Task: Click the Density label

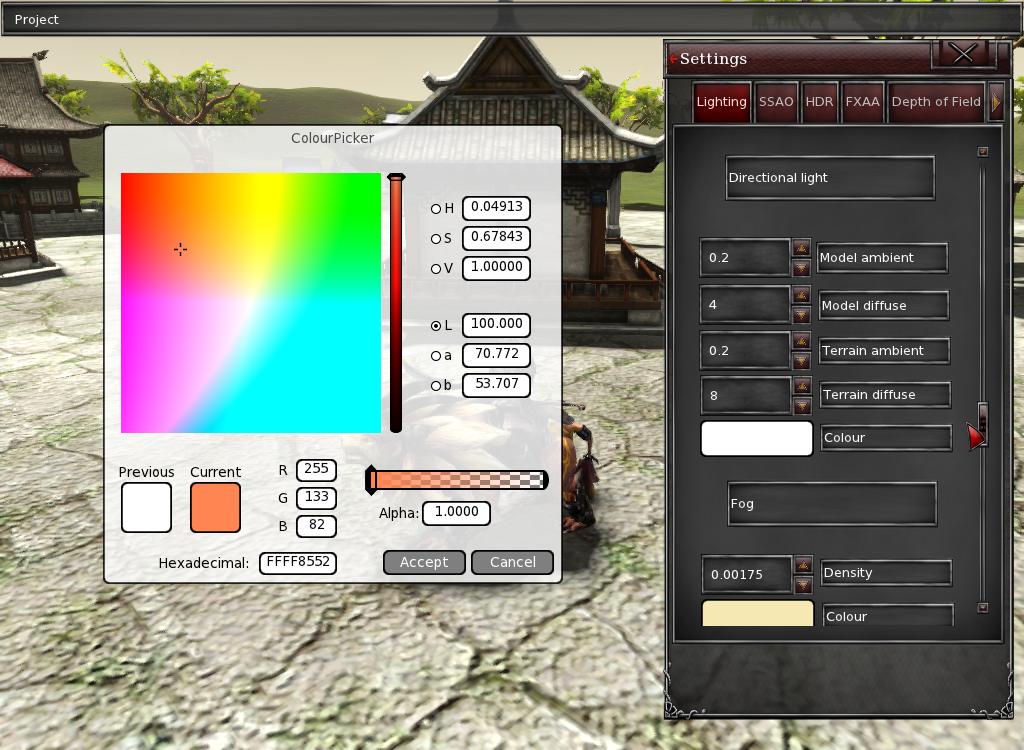Action: click(886, 573)
